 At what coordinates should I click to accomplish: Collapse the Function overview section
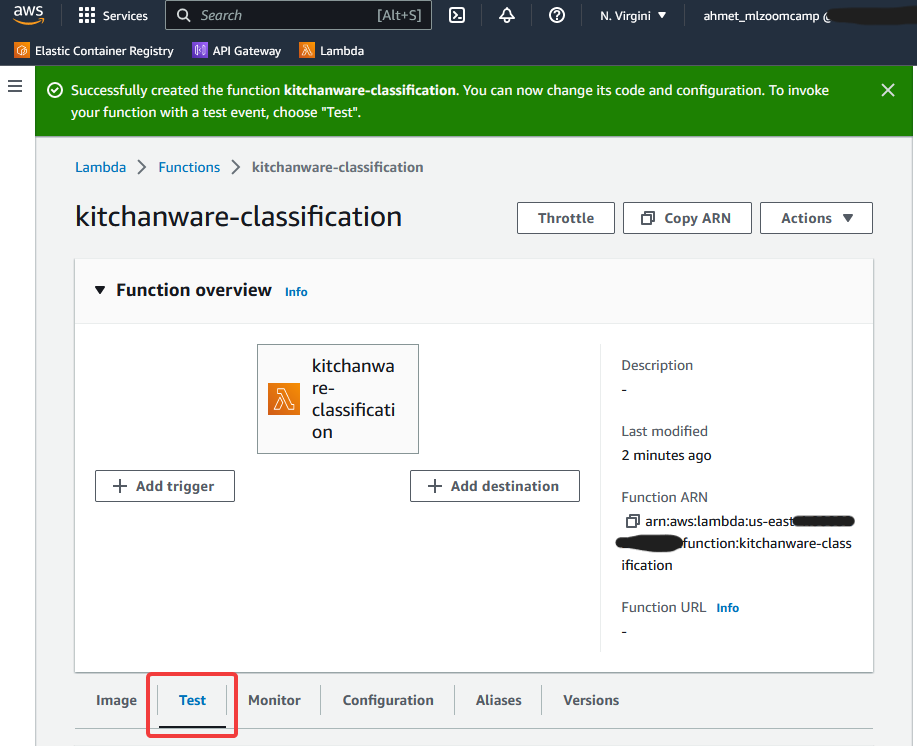point(100,290)
